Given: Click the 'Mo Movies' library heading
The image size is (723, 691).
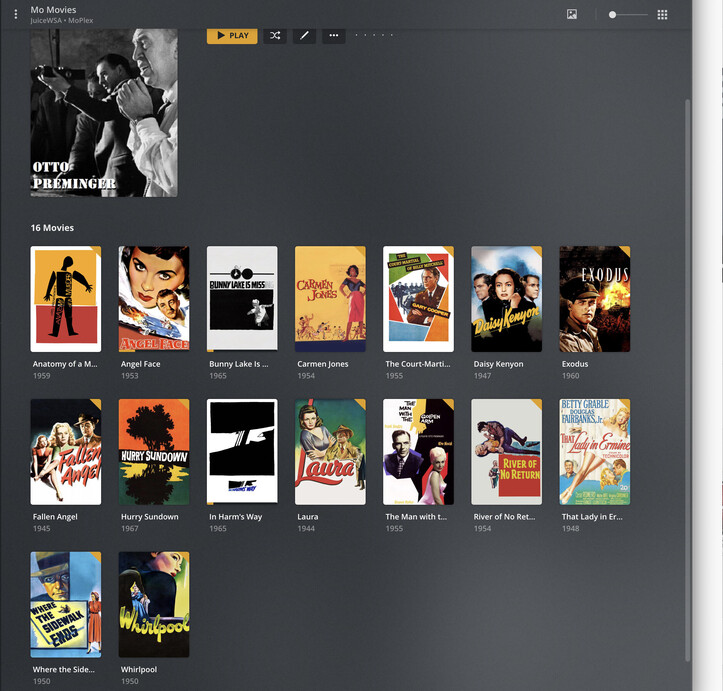Looking at the screenshot, I should click(x=53, y=10).
